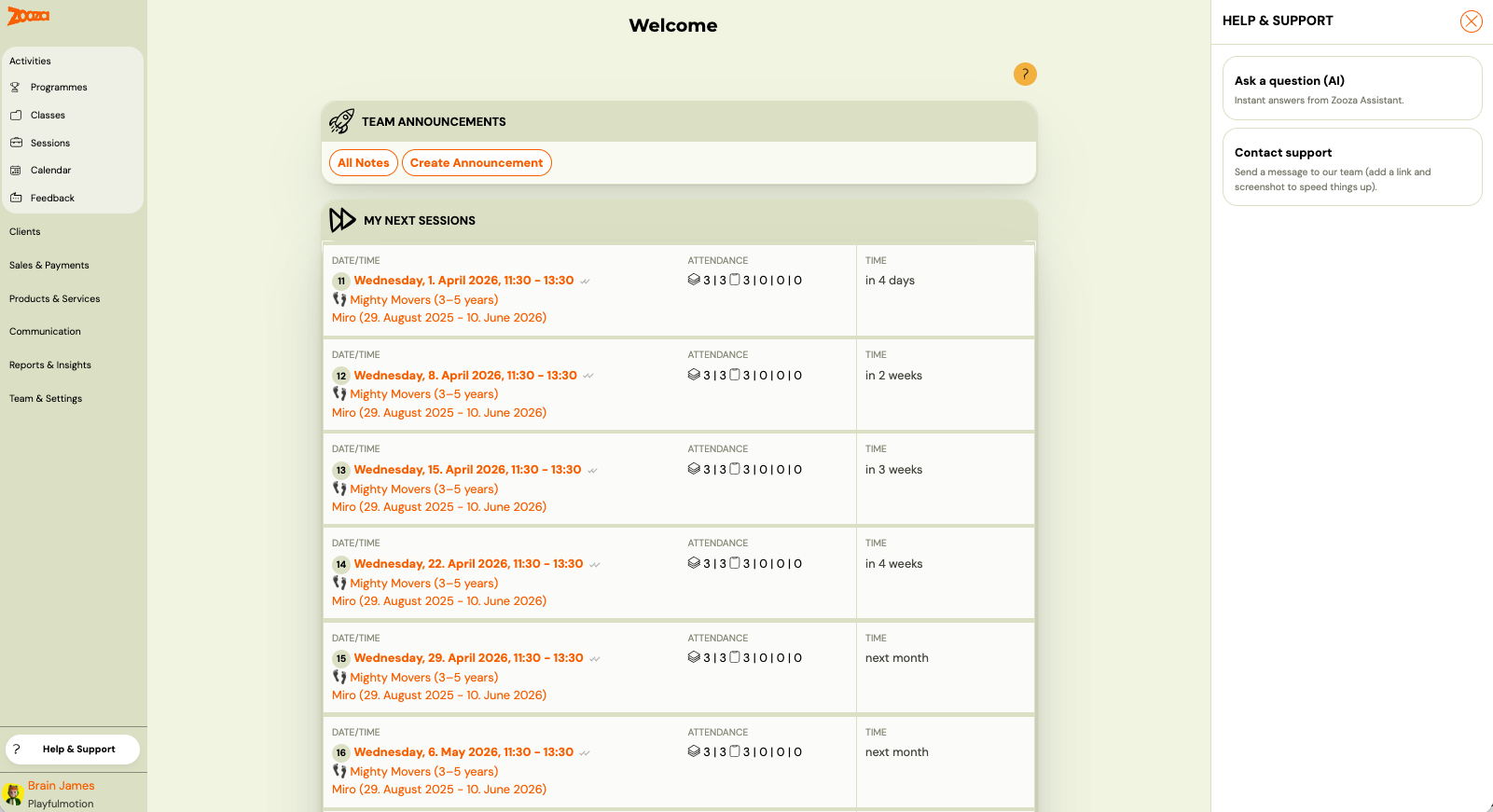Open Mighty Movers link in 15. April session
Screen dimensions: 1493x812
(x=424, y=489)
